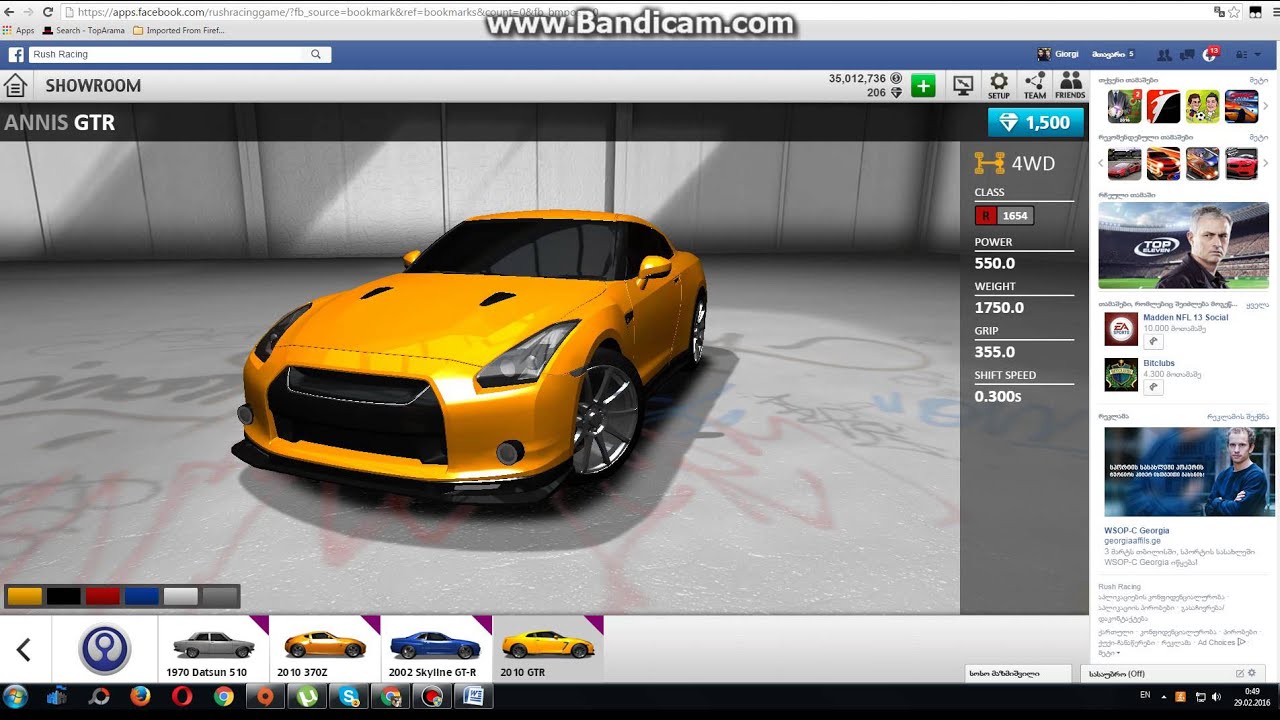Select the 2010 370Z car

click(x=325, y=649)
